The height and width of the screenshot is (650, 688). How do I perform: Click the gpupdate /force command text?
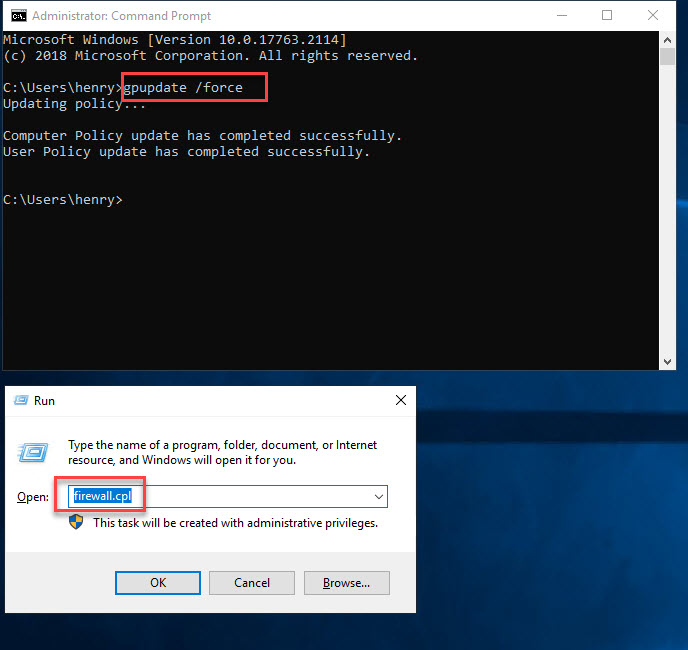pyautogui.click(x=183, y=88)
